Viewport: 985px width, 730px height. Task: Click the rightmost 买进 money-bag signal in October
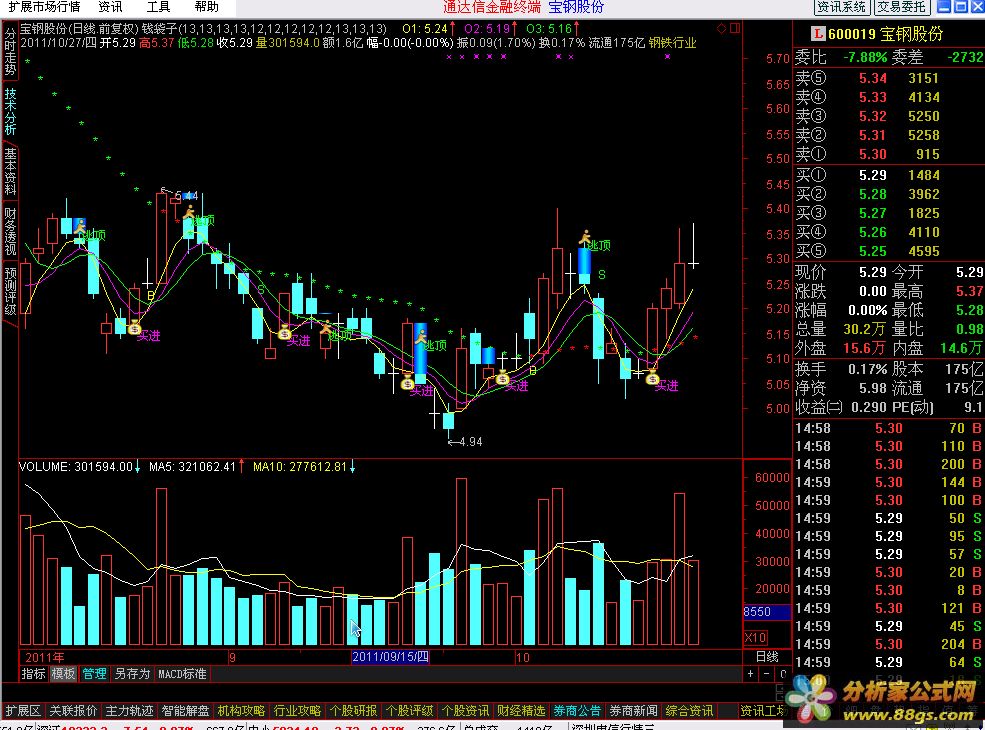pos(652,378)
